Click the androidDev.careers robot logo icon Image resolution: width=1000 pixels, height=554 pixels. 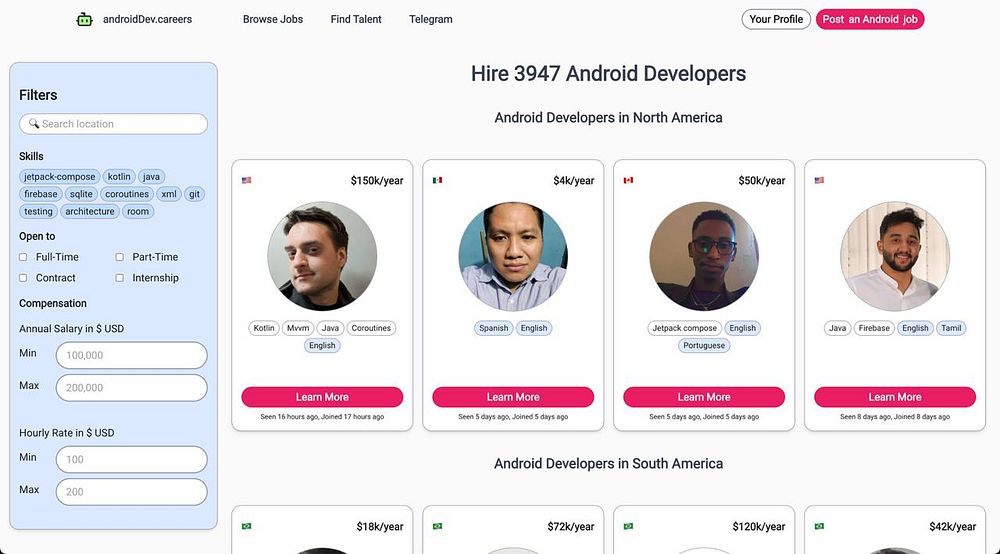click(84, 20)
